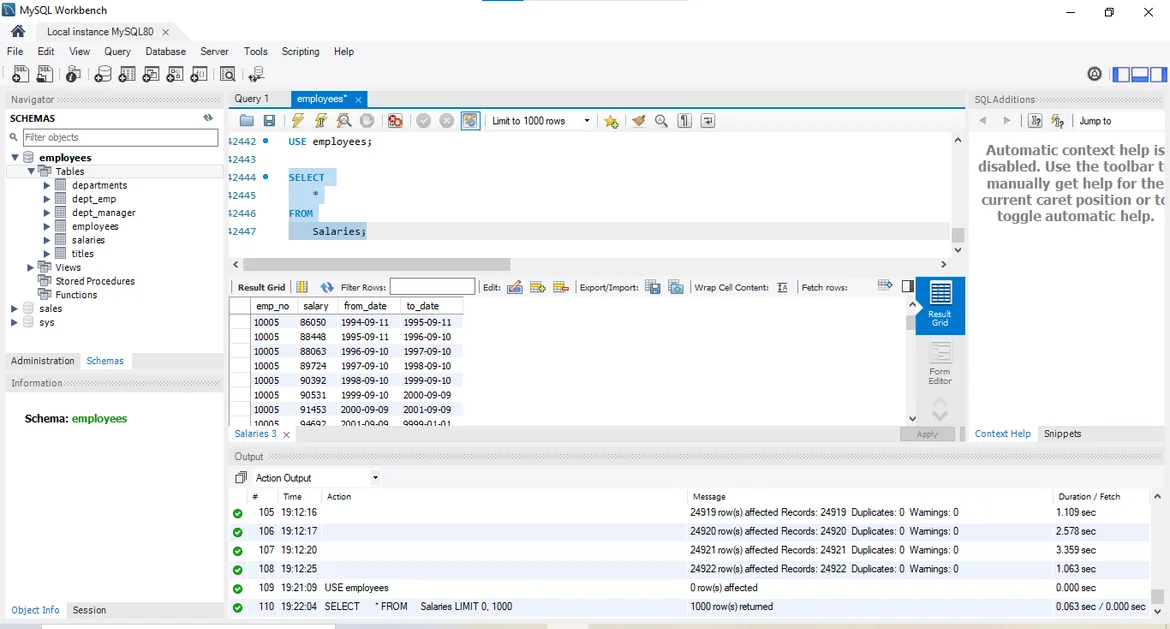Viewport: 1170px width, 629px height.
Task: Open the Action Output dropdown
Action: (375, 478)
